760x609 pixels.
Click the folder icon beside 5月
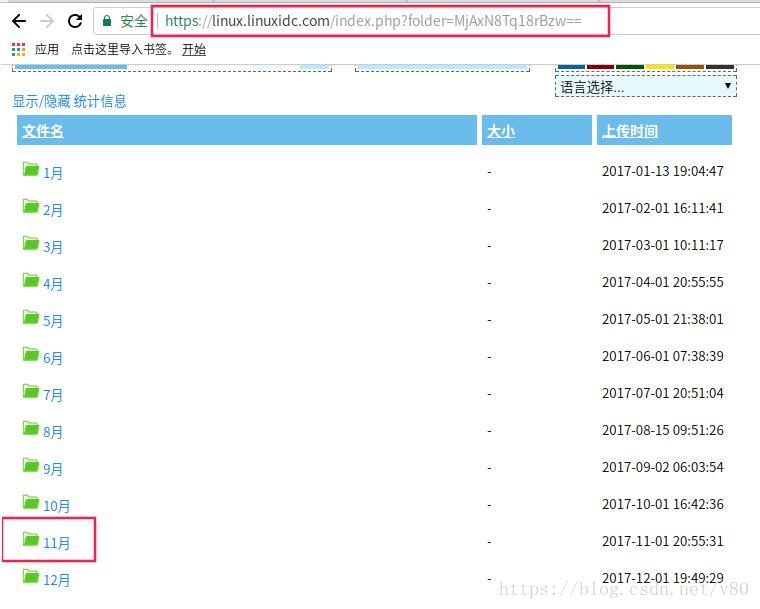(x=31, y=317)
